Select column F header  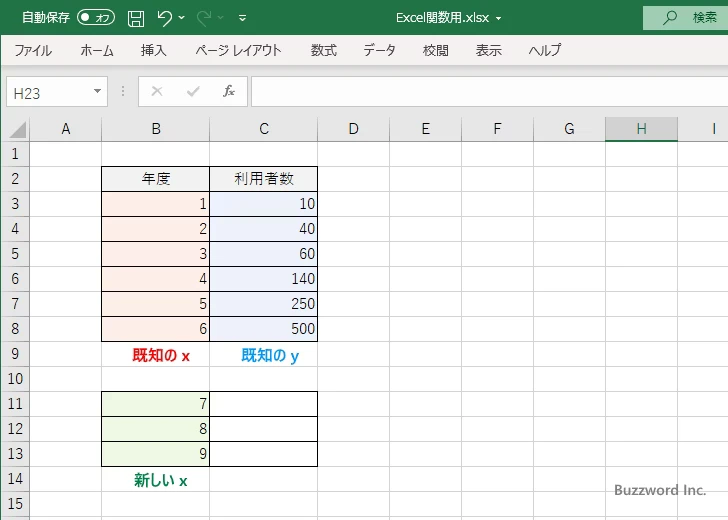498,129
